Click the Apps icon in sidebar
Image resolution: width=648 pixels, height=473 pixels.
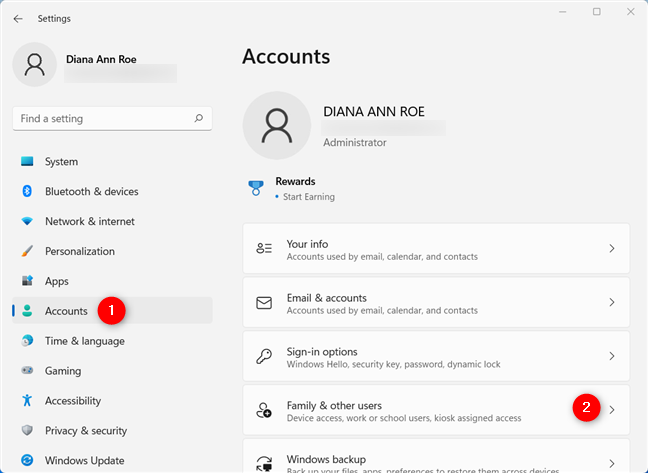27,282
